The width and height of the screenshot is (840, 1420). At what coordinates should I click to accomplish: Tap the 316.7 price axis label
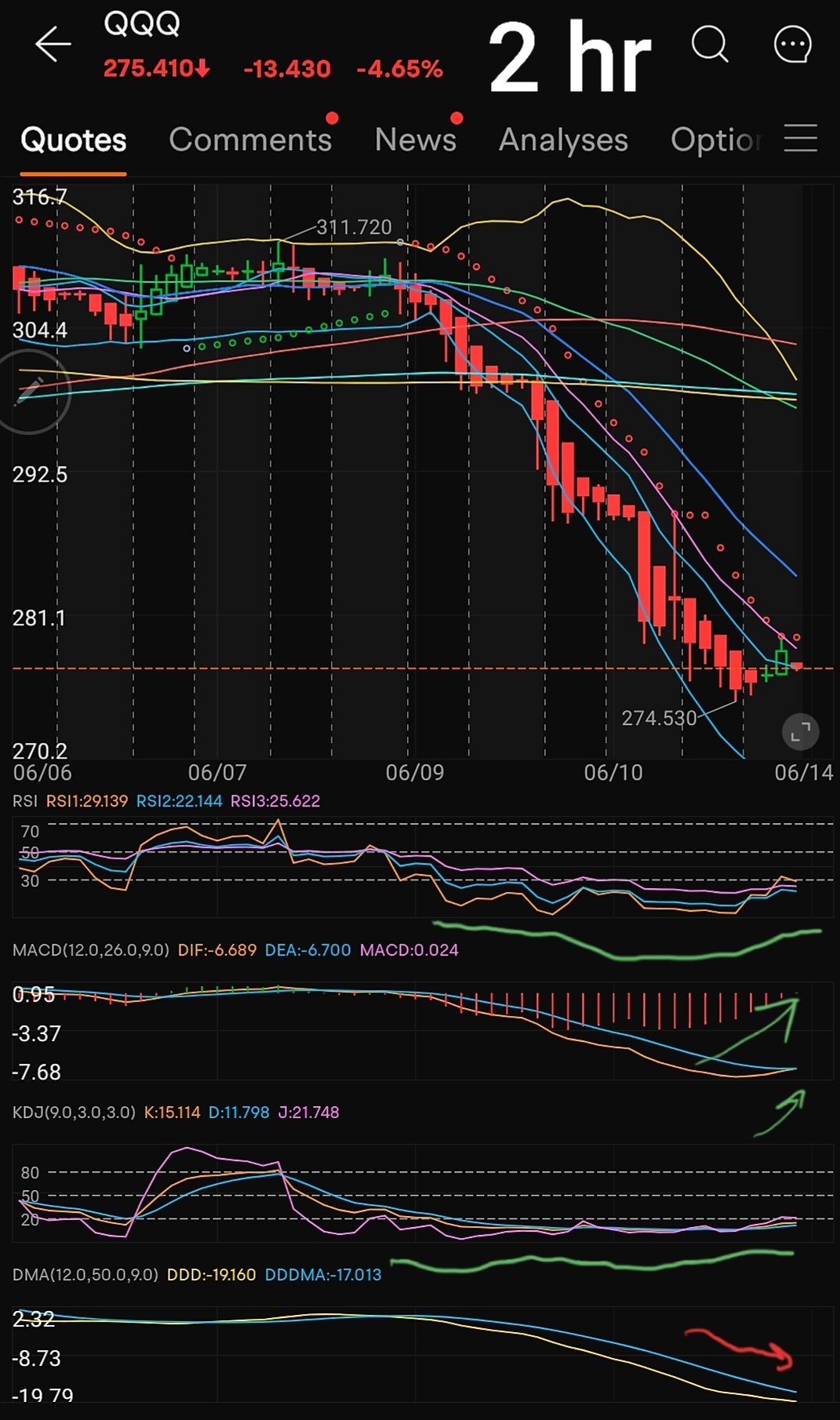(x=39, y=197)
